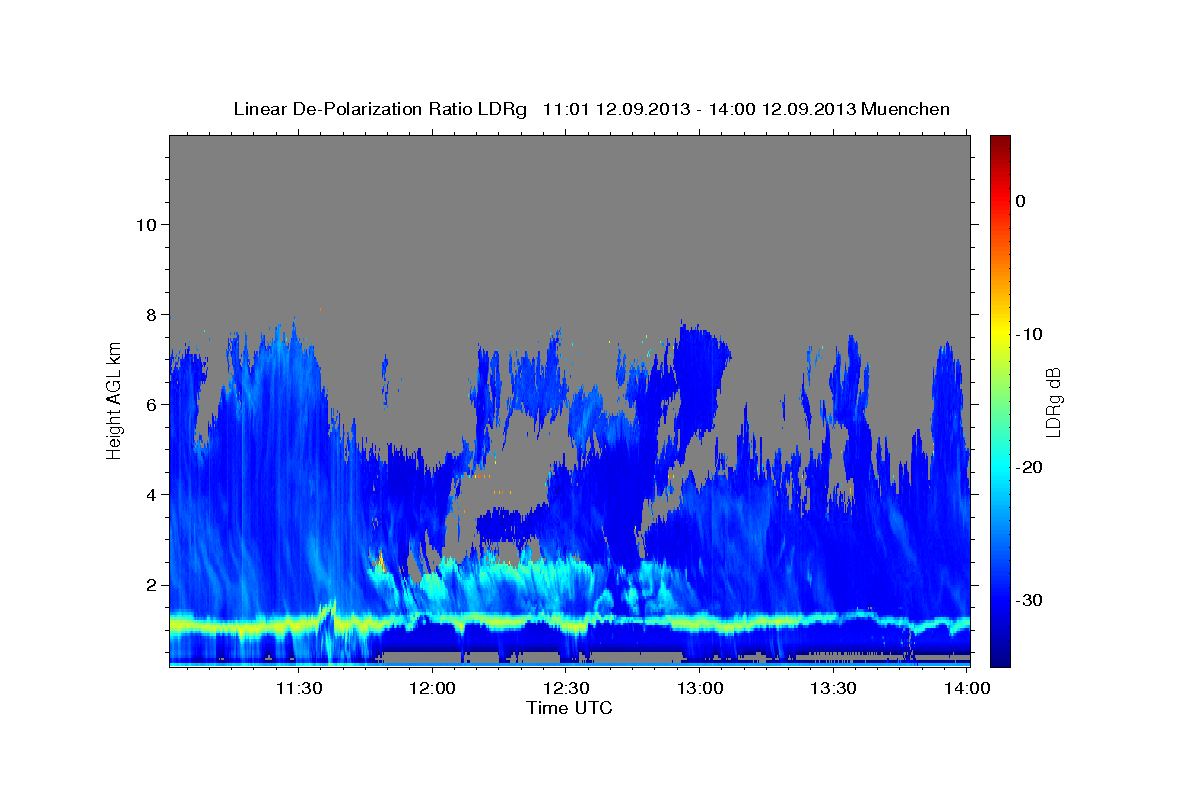Click the "Height AGL km" axis label

[x=115, y=400]
